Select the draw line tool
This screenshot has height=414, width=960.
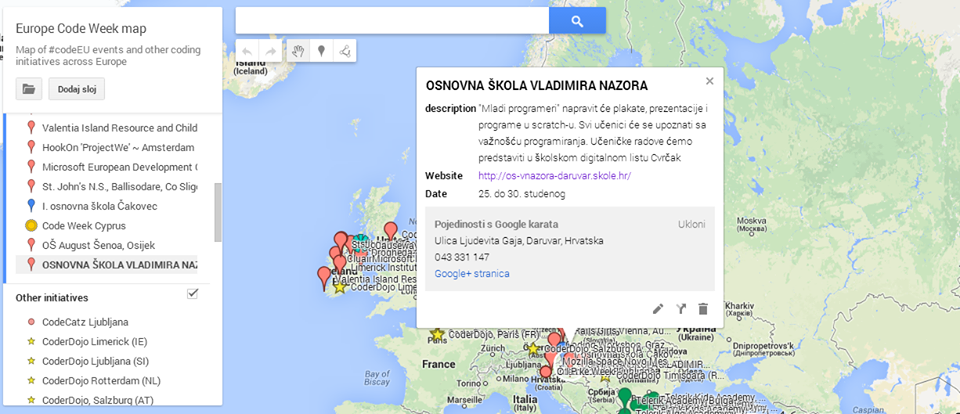pos(345,51)
